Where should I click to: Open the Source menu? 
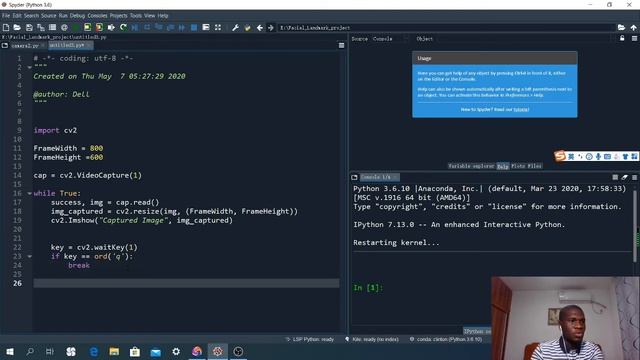(x=49, y=16)
